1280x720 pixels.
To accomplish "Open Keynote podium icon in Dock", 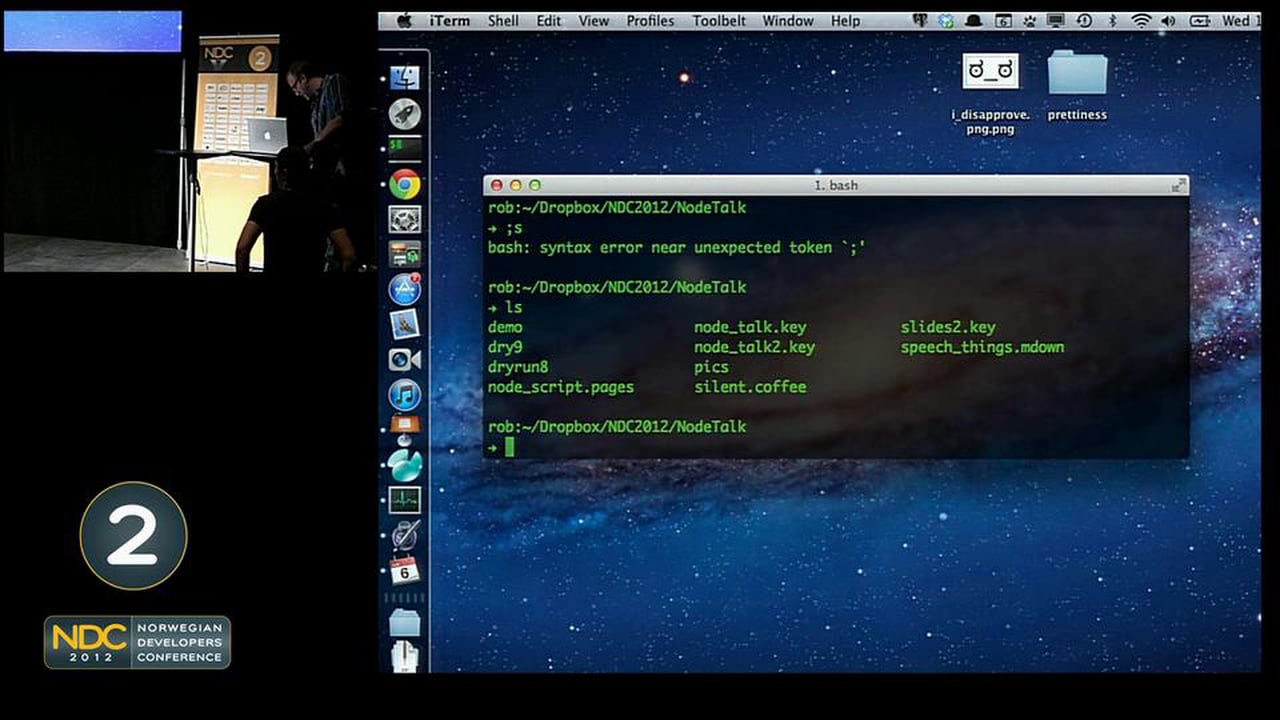I will (x=405, y=429).
